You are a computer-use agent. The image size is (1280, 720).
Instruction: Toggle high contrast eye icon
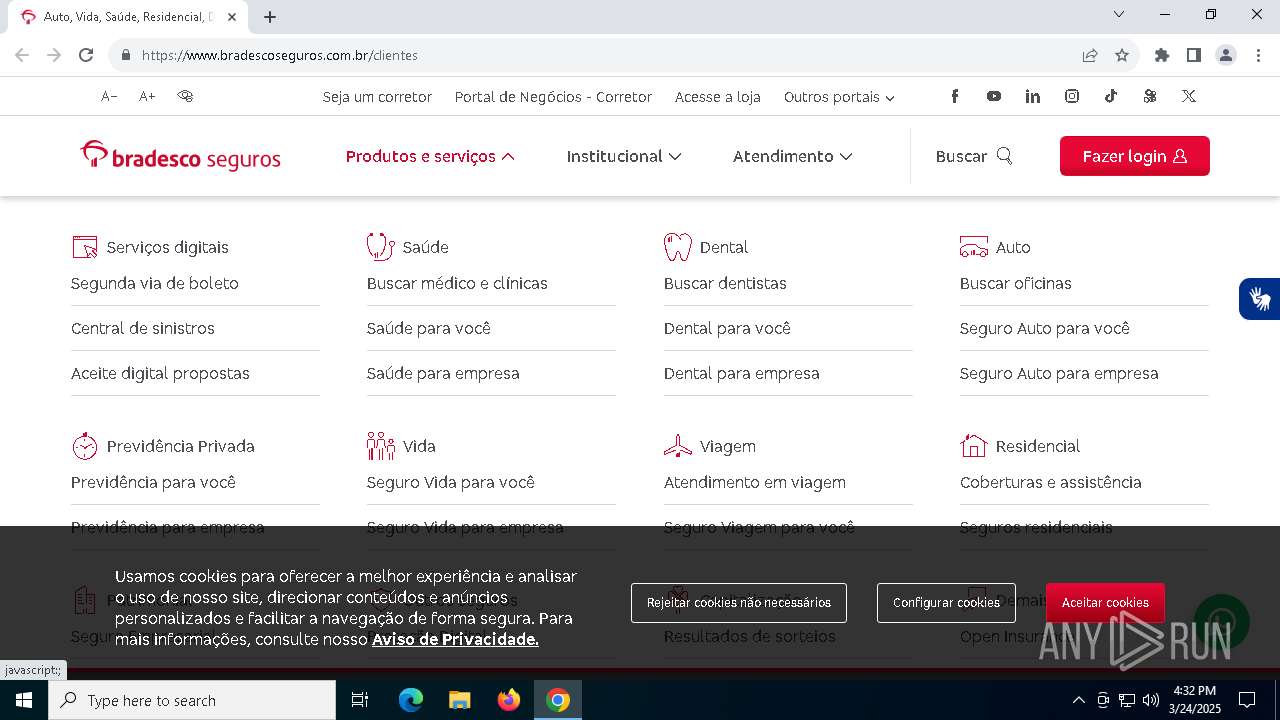point(185,96)
